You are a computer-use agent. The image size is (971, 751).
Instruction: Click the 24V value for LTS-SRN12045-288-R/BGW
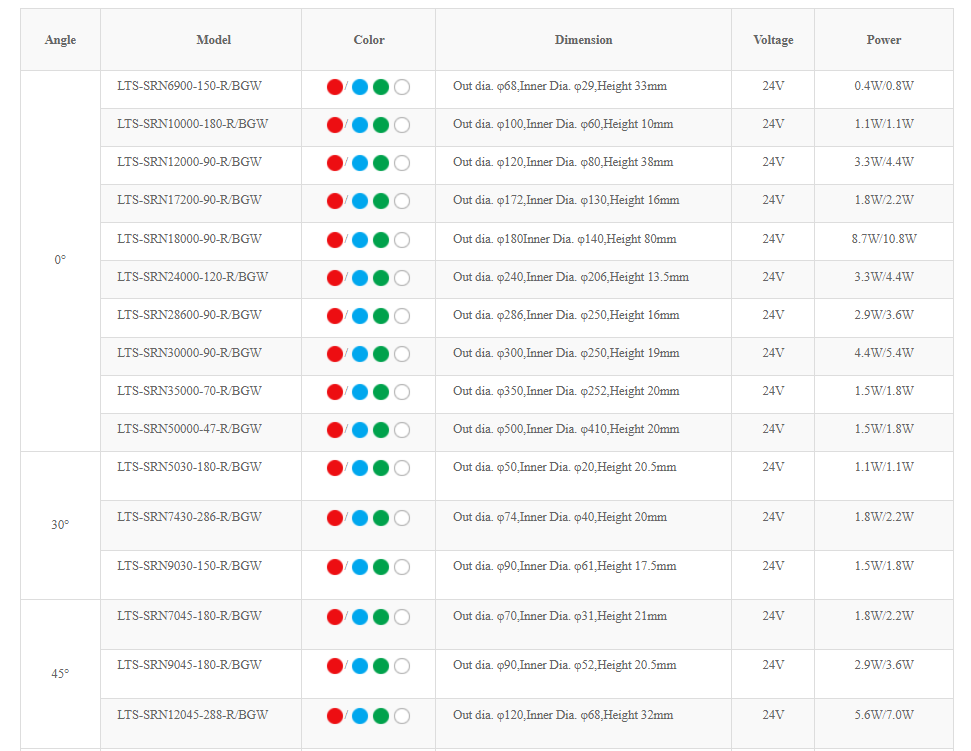coord(773,715)
